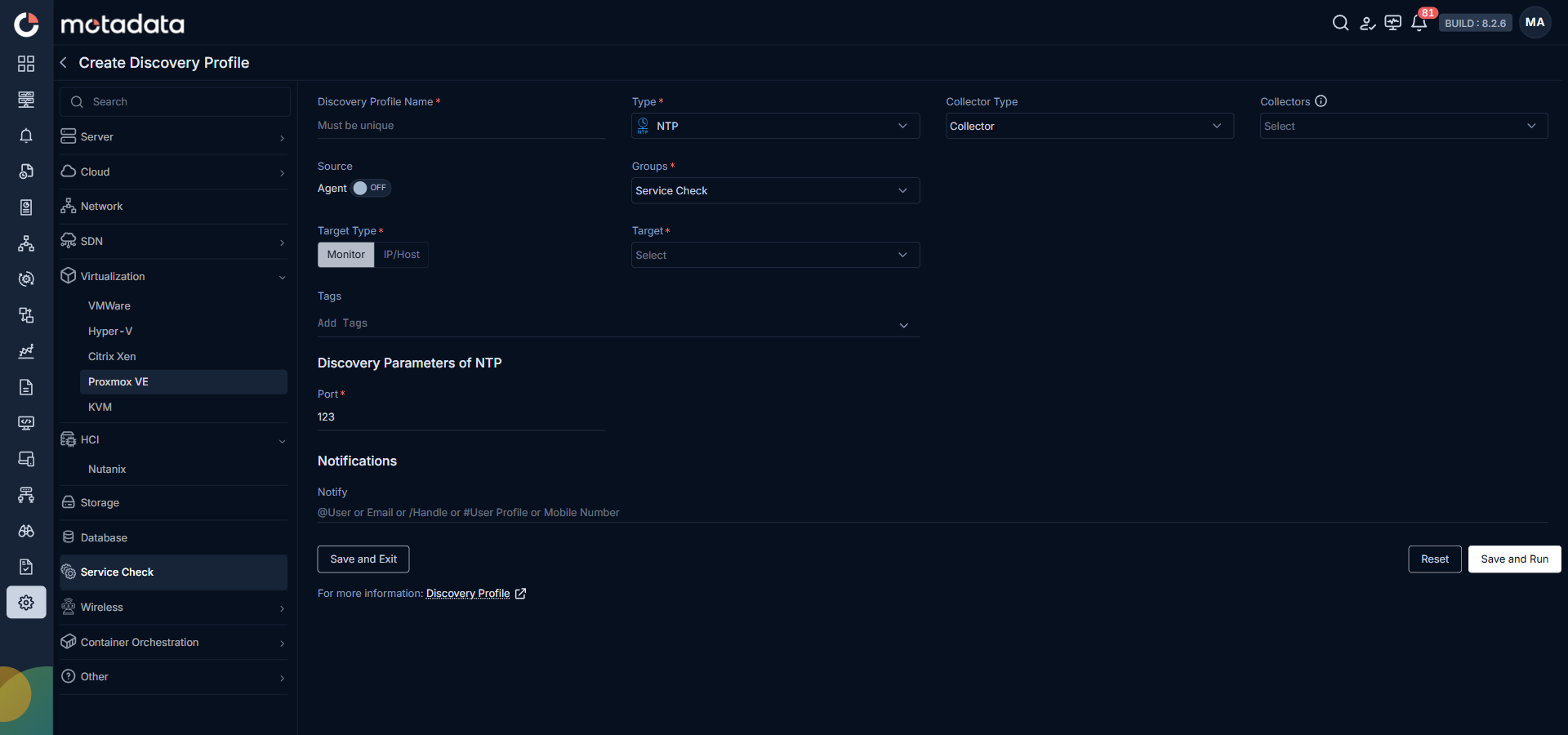Open the Collectors select dropdown

(1403, 126)
